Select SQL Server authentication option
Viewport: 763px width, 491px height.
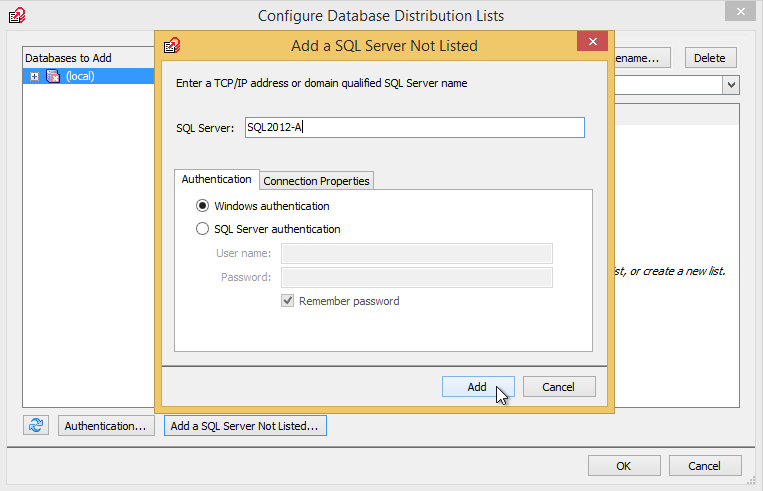pos(203,229)
